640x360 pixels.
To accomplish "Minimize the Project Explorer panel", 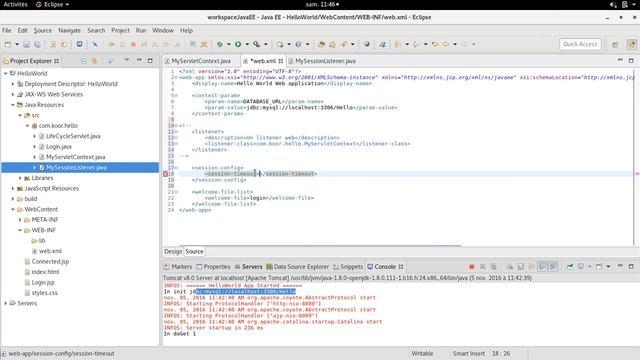I will [x=139, y=60].
